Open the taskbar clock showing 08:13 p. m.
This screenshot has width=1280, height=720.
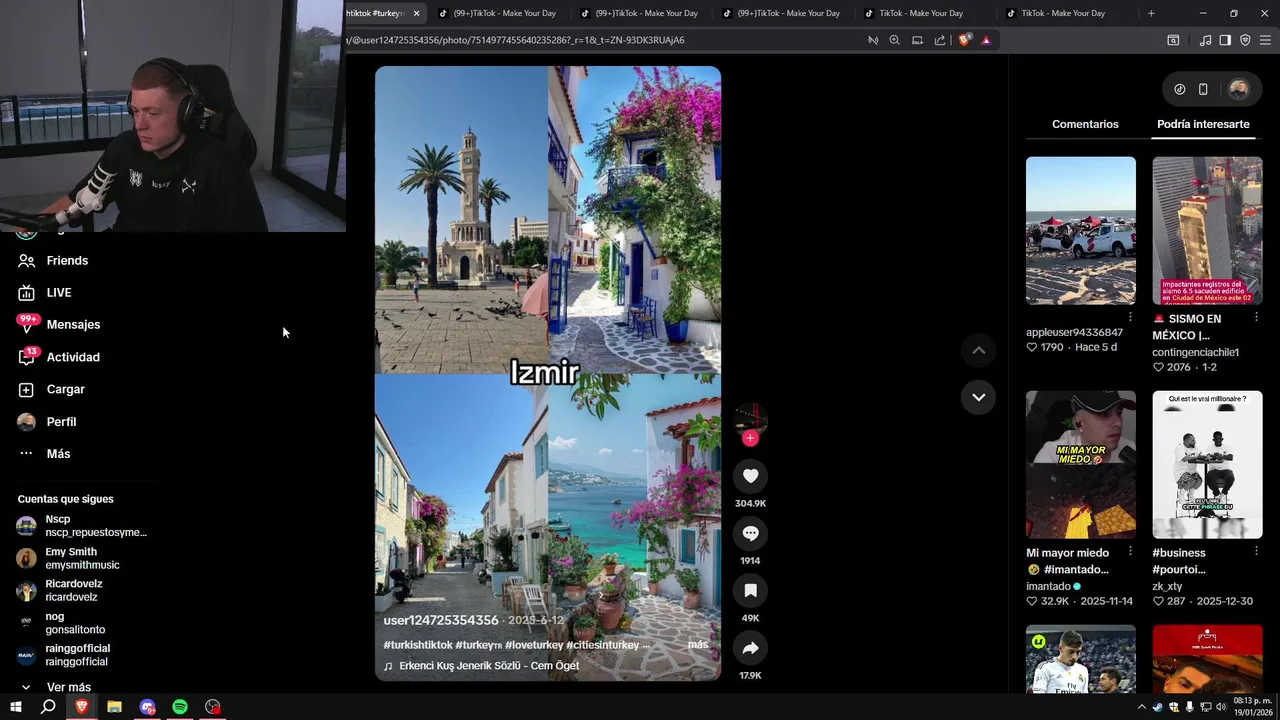tap(1252, 707)
